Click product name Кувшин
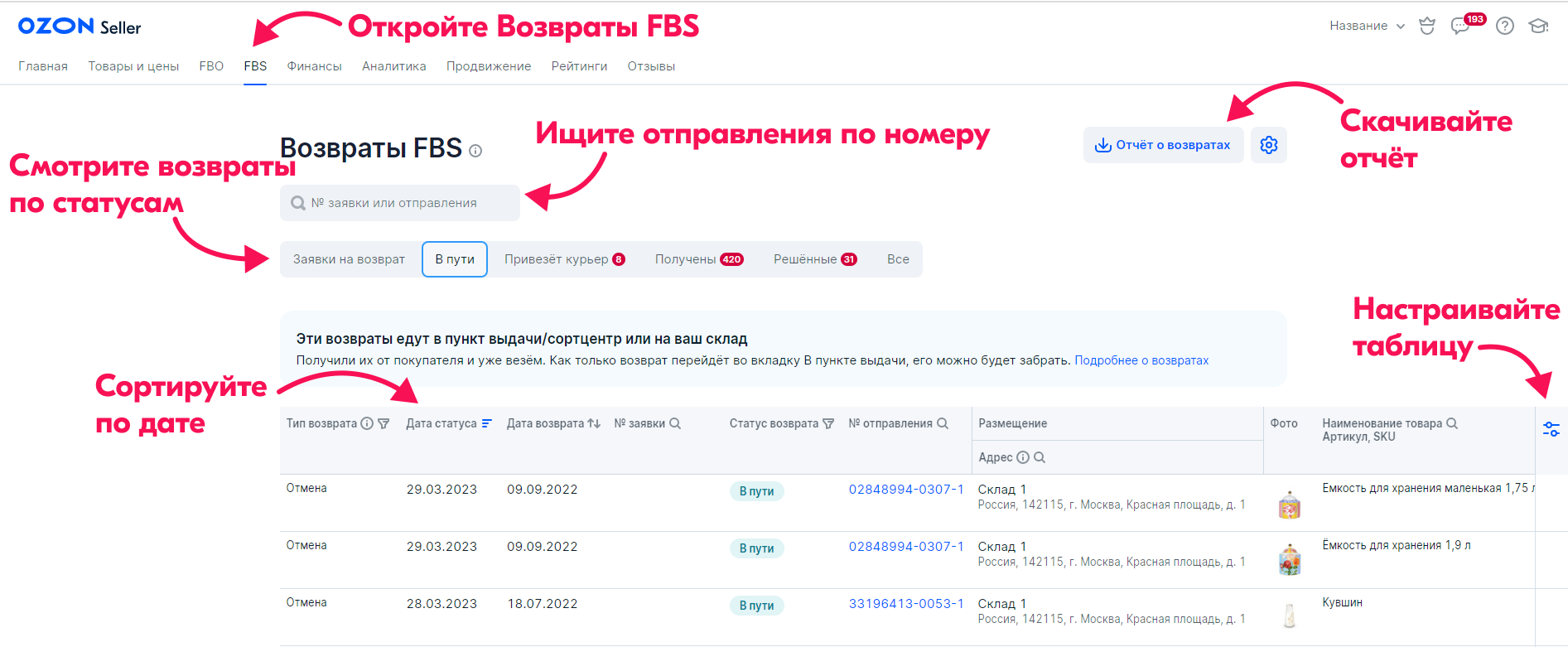This screenshot has height=647, width=1568. (1342, 602)
